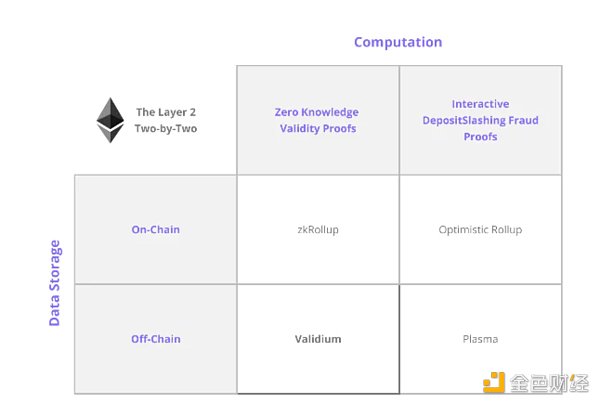Click the 'Validity Proofs' header line
Image resolution: width=600 pixels, height=404 pixels.
point(317,129)
